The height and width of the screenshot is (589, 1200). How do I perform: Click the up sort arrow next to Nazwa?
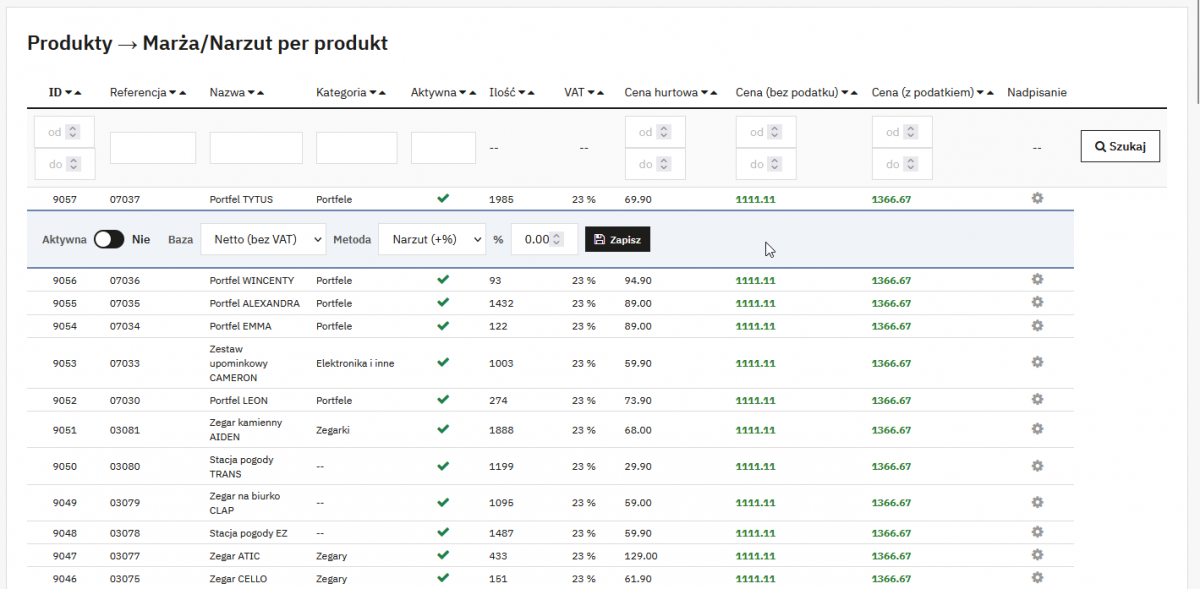[260, 93]
